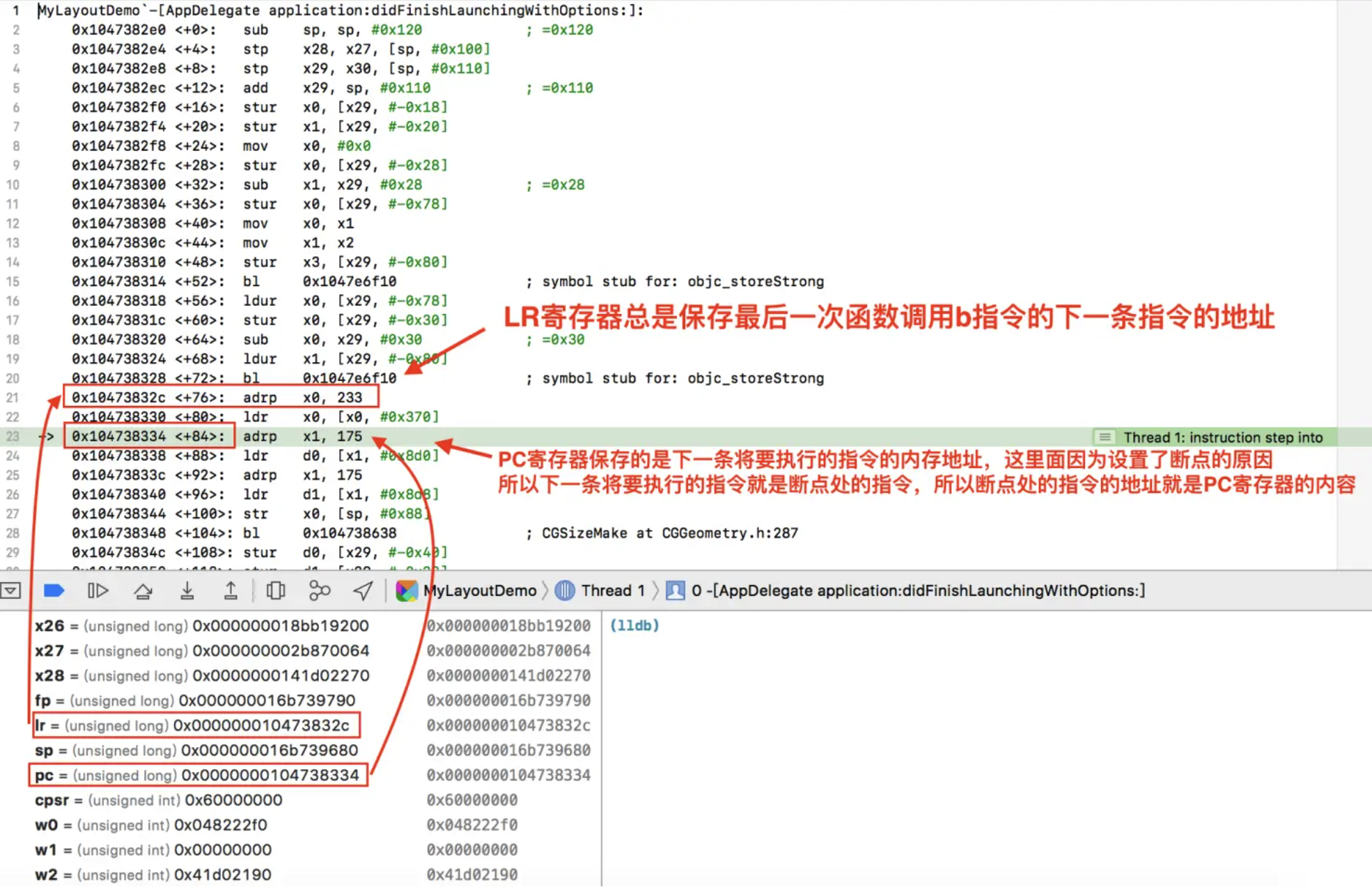
Task: Click line 23 gutter at current instruction
Action: (x=13, y=437)
